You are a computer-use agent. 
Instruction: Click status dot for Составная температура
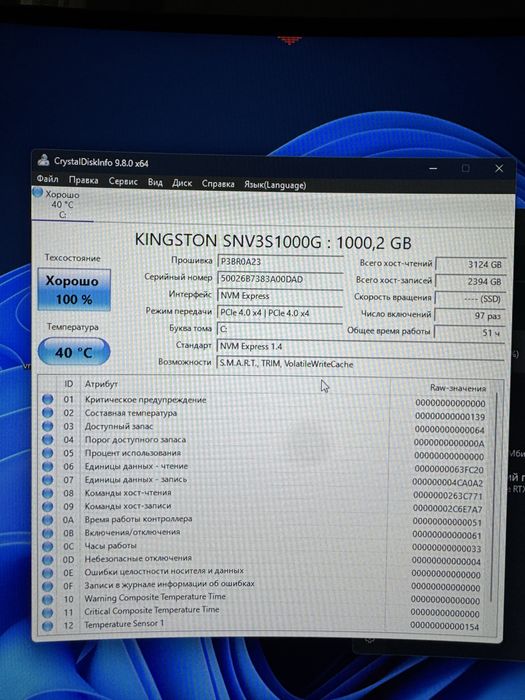pyautogui.click(x=48, y=412)
